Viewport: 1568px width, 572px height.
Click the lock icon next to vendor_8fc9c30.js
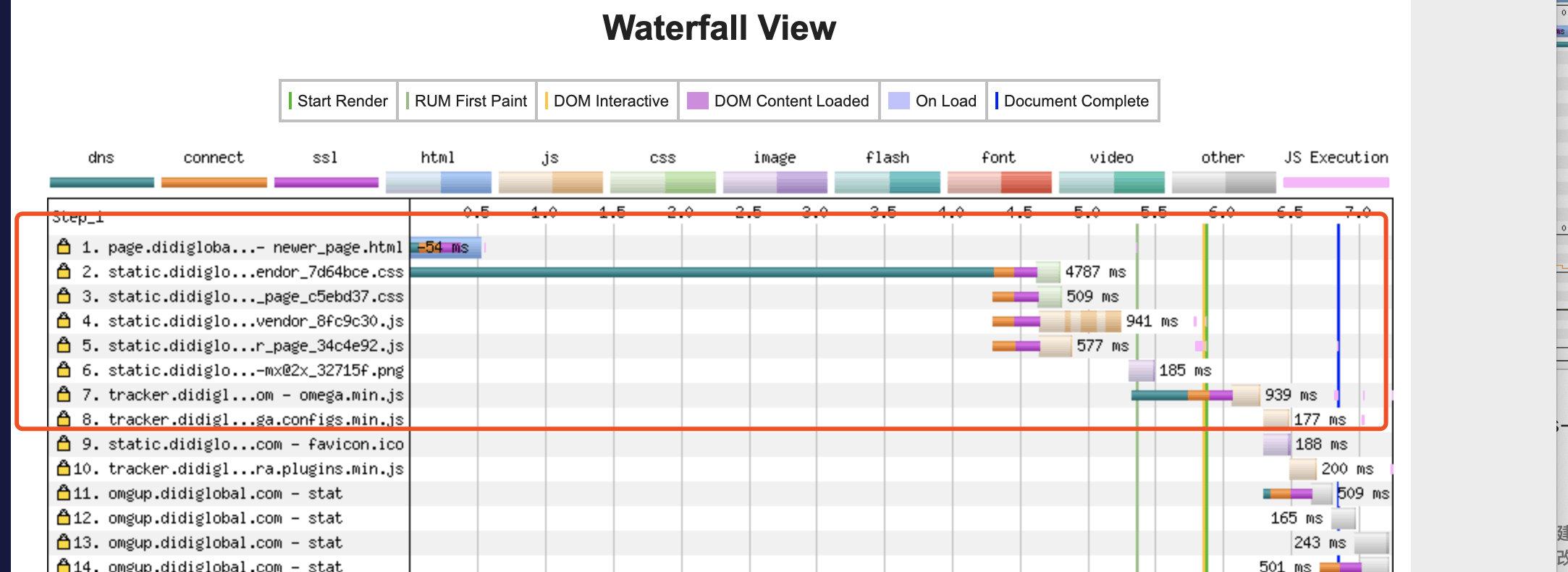[64, 321]
